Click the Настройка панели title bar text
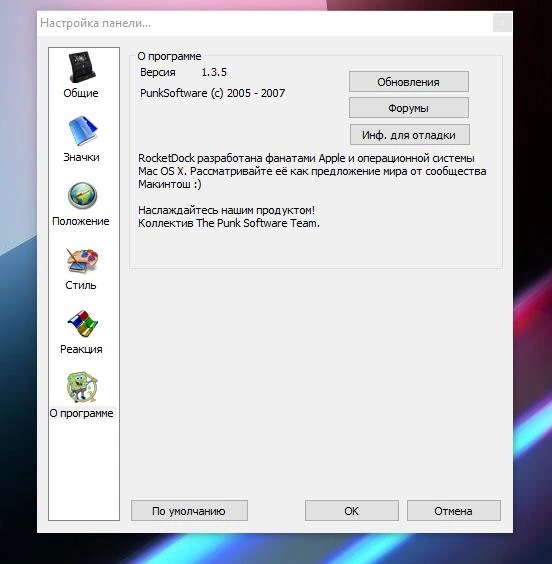Viewport: 552px width, 564px height. tap(96, 23)
